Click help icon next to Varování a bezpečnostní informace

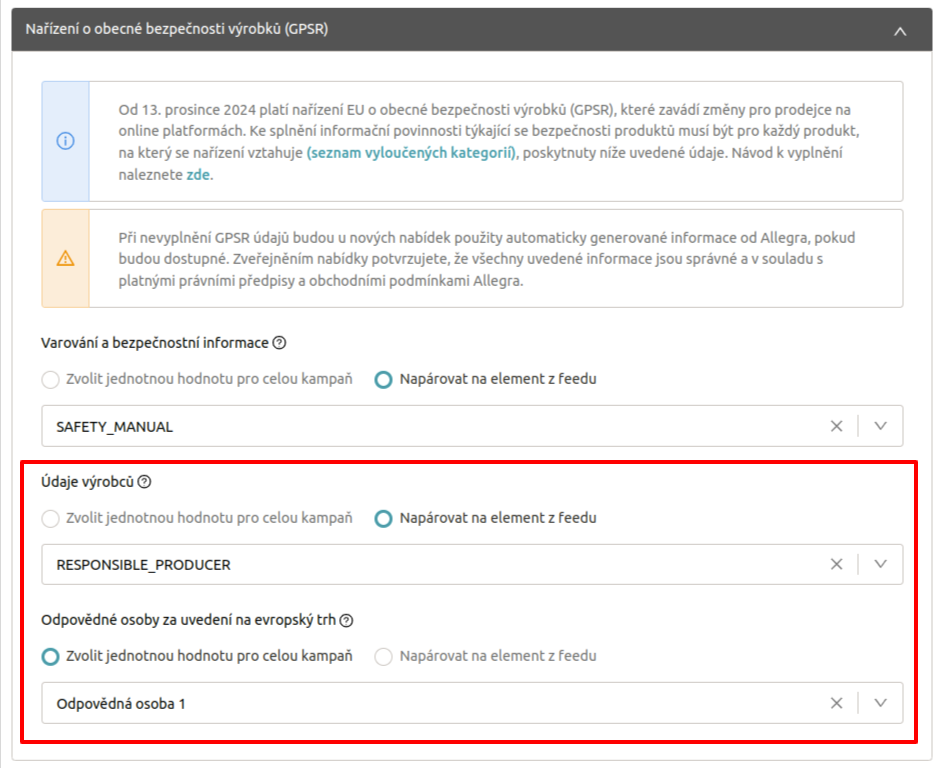(279, 343)
